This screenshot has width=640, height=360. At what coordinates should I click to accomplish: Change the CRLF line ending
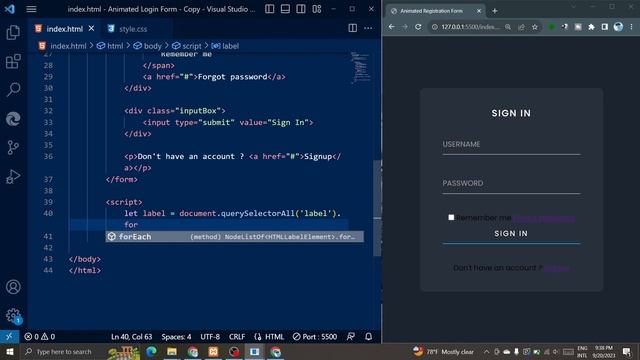[237, 337]
